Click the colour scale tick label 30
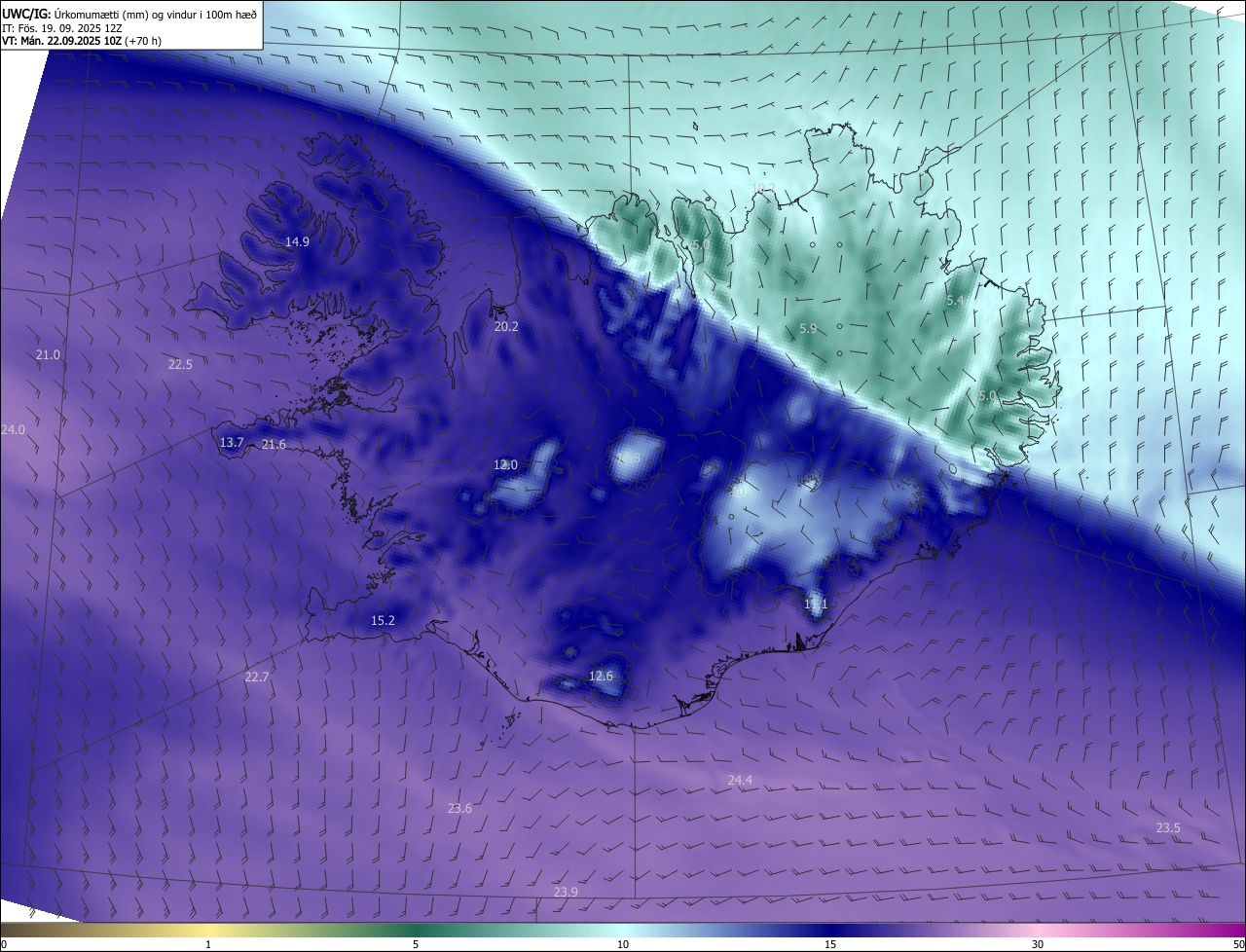The height and width of the screenshot is (952, 1246). 1038,944
